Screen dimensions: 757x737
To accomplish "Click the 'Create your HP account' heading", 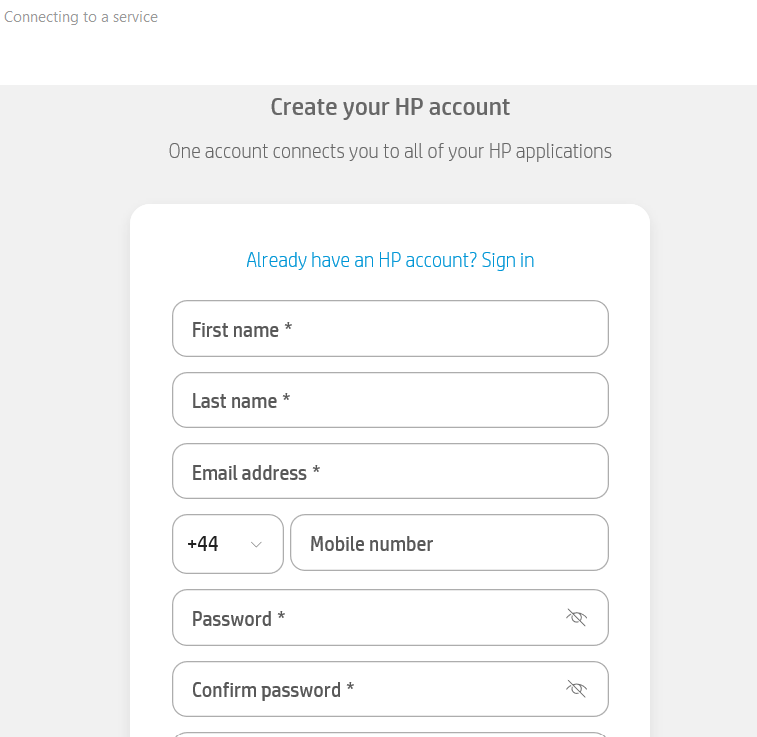I will (x=390, y=107).
